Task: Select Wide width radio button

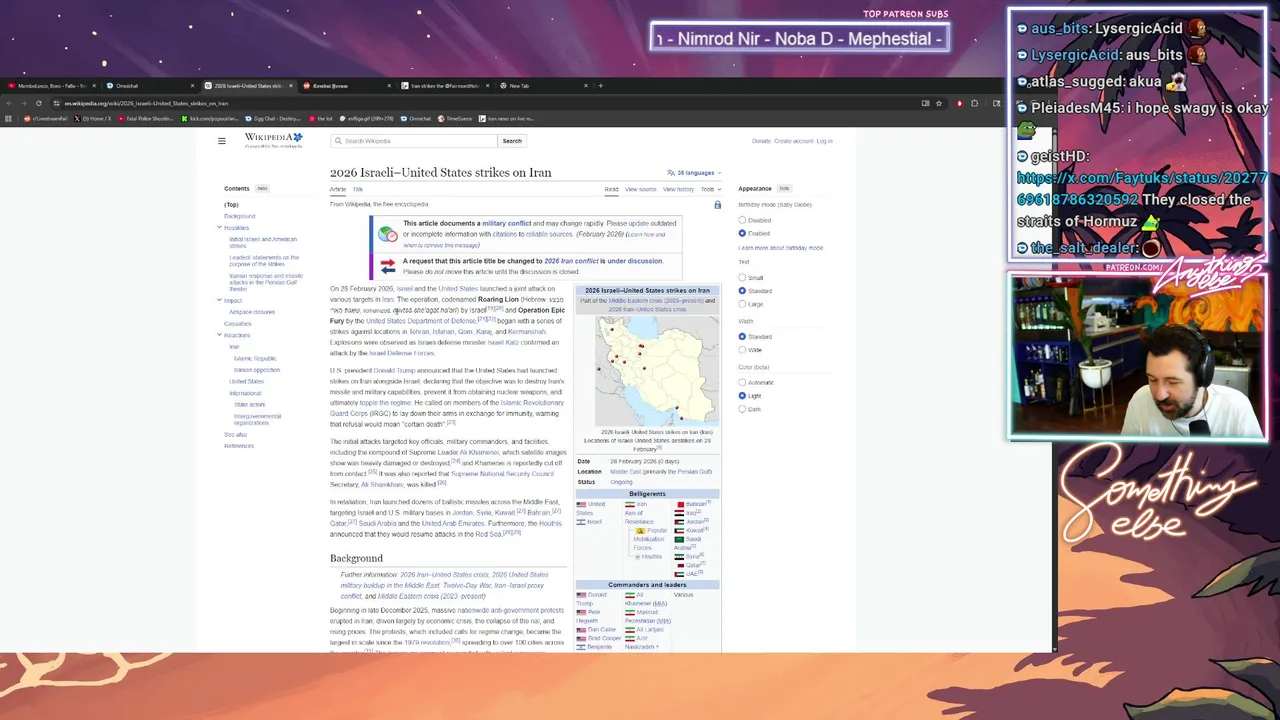Action: 742,350
